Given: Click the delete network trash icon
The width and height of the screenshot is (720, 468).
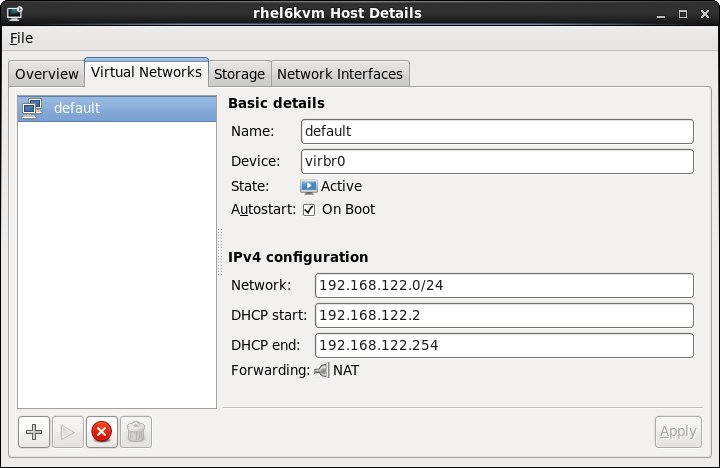Looking at the screenshot, I should (136, 432).
